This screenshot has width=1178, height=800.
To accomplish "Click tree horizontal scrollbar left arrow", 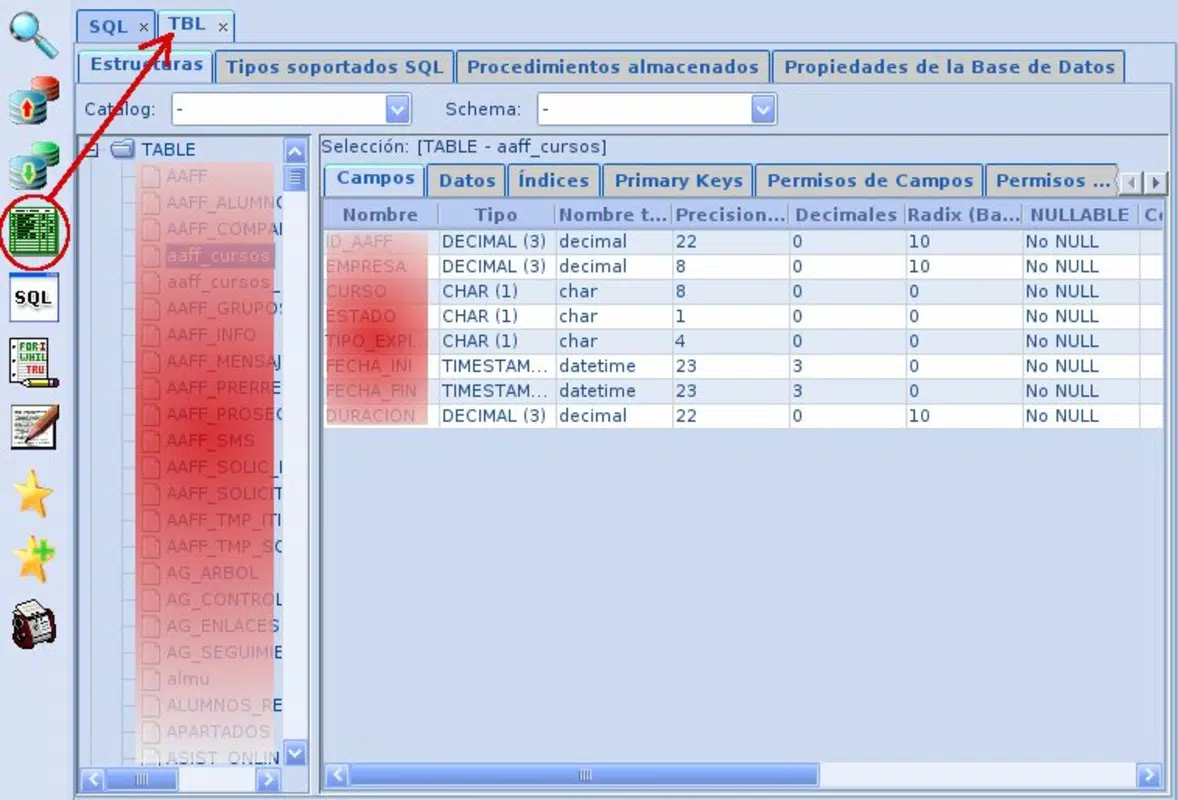I will pos(92,780).
